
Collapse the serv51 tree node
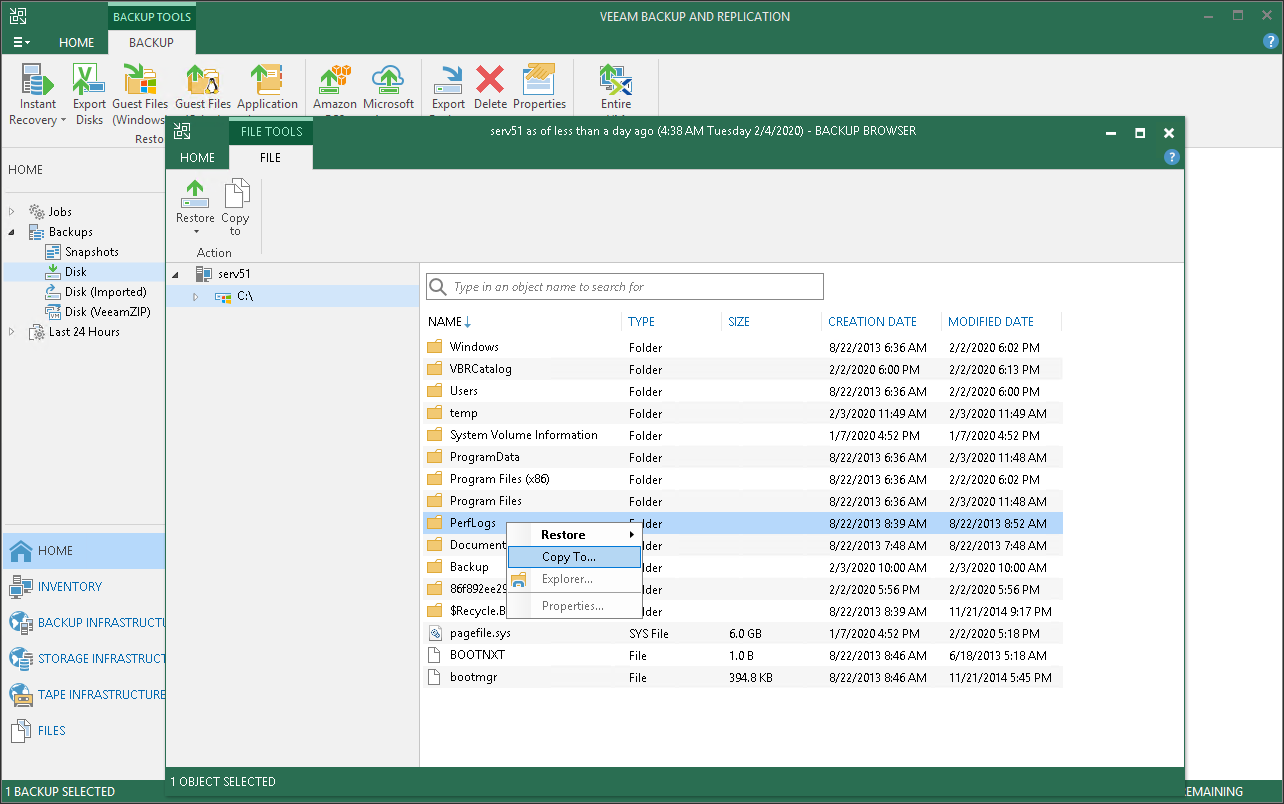pyautogui.click(x=177, y=274)
